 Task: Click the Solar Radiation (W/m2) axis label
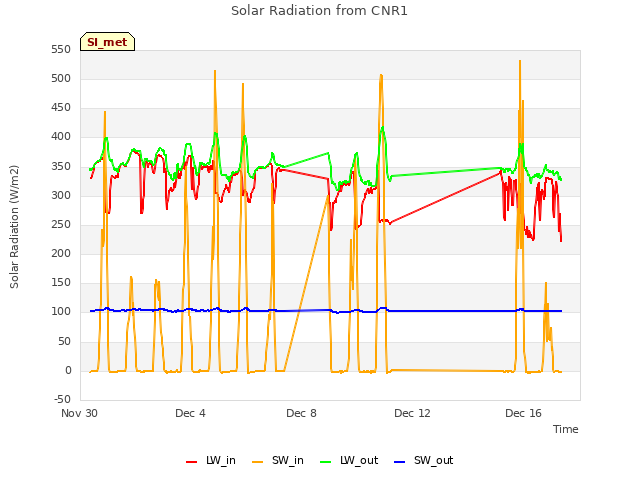(14, 227)
